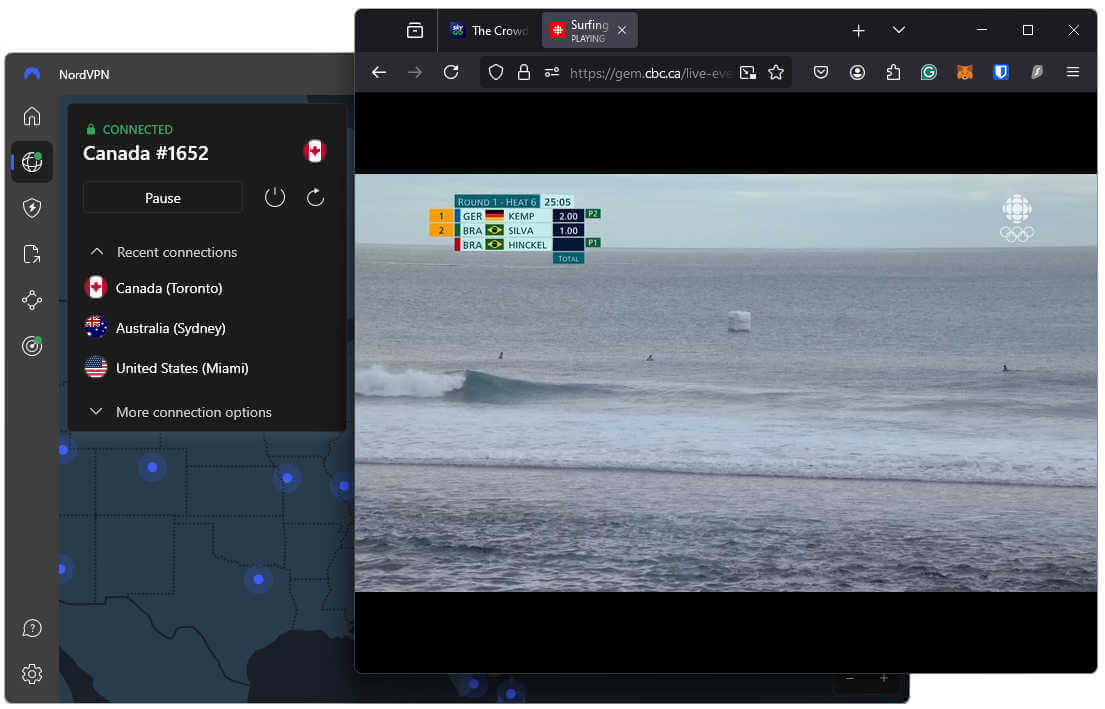Screen dimensions: 1105x709
Task: Click Canada #1652 server name
Action: (x=146, y=154)
